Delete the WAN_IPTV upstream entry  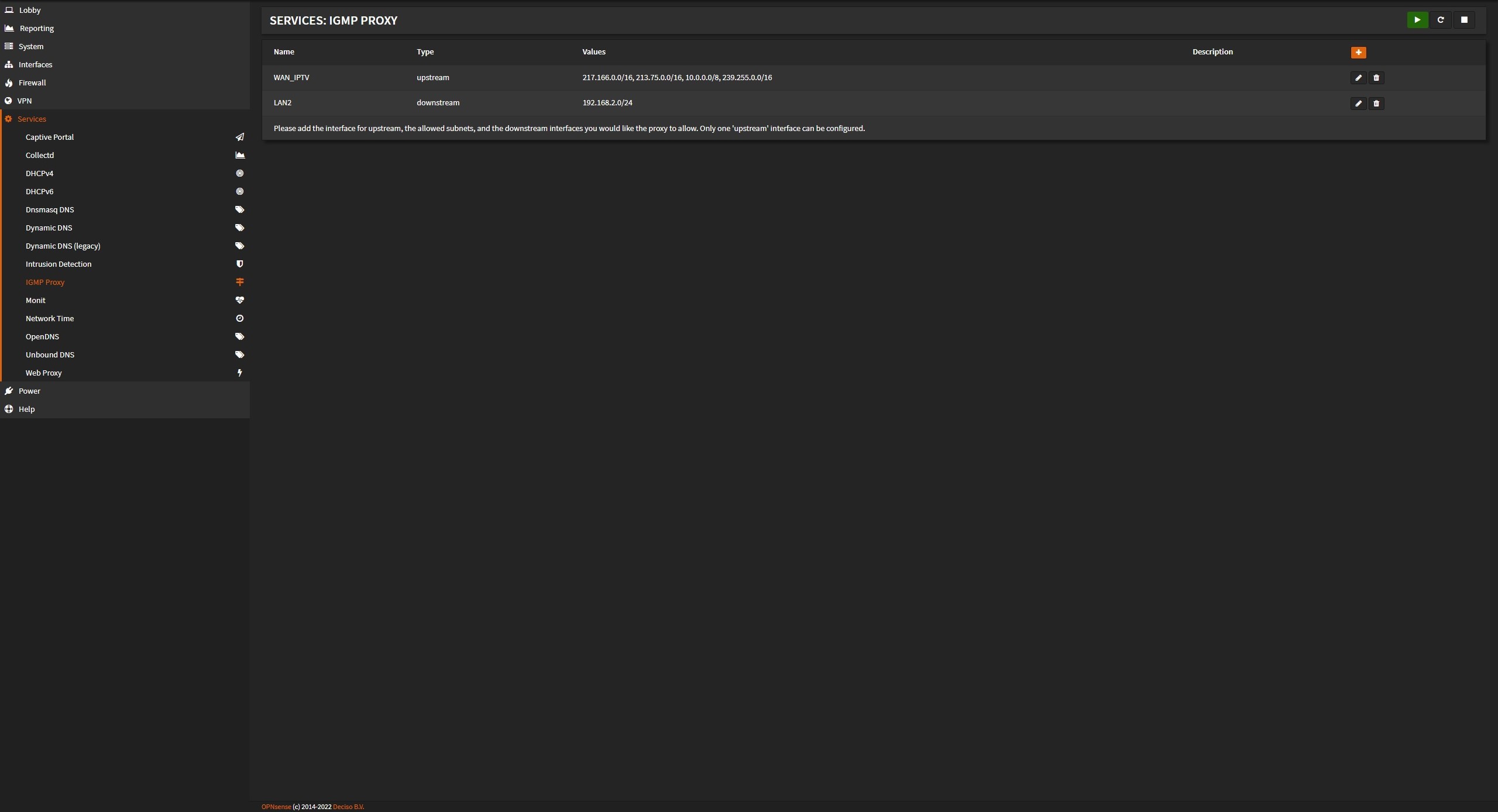[1376, 78]
